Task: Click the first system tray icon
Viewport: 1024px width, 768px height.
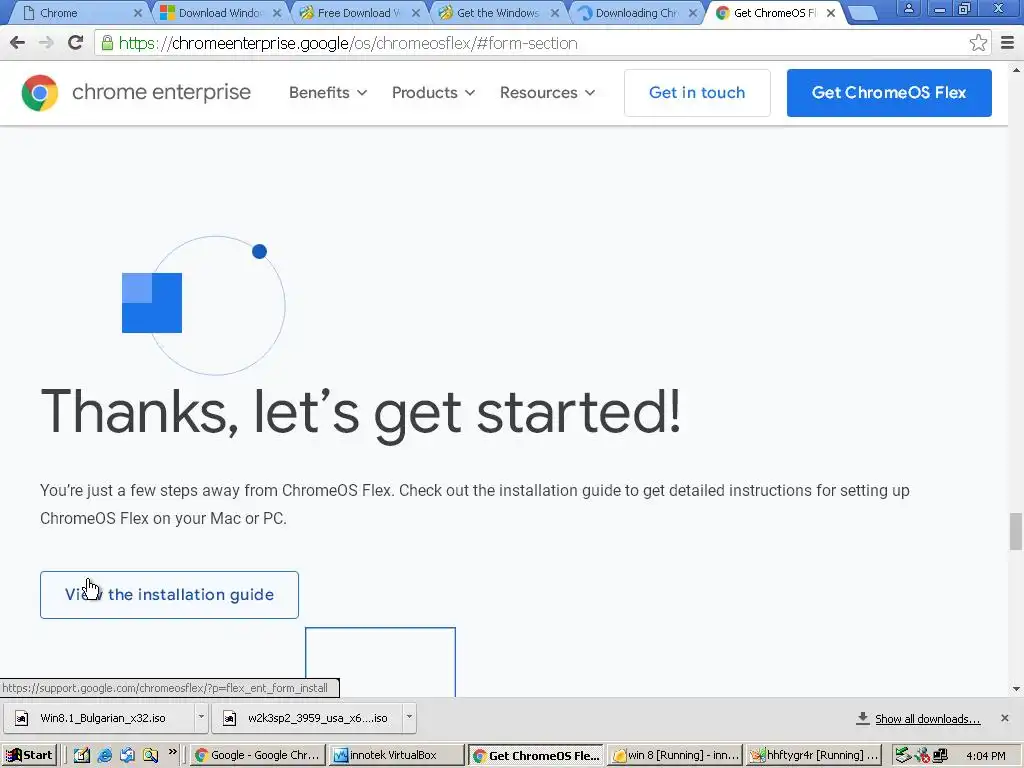Action: [903, 756]
